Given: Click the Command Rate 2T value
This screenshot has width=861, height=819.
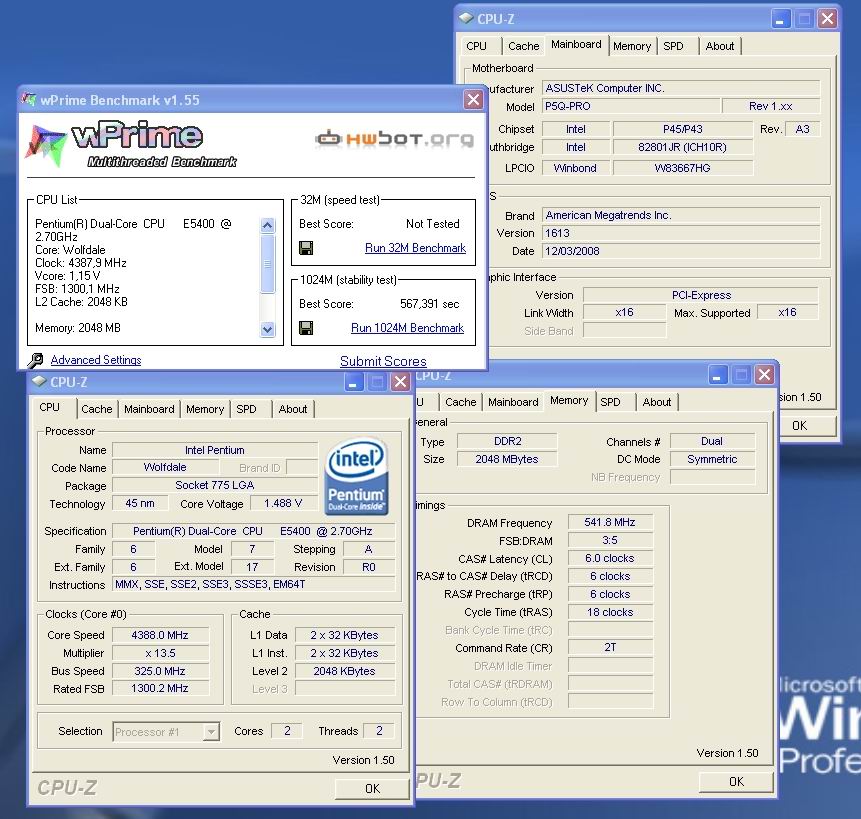Looking at the screenshot, I should pos(610,648).
